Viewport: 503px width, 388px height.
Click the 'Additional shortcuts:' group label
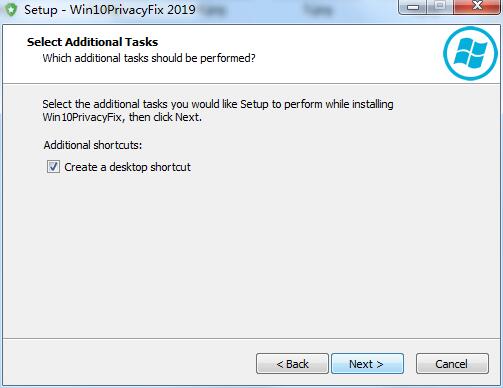point(93,145)
